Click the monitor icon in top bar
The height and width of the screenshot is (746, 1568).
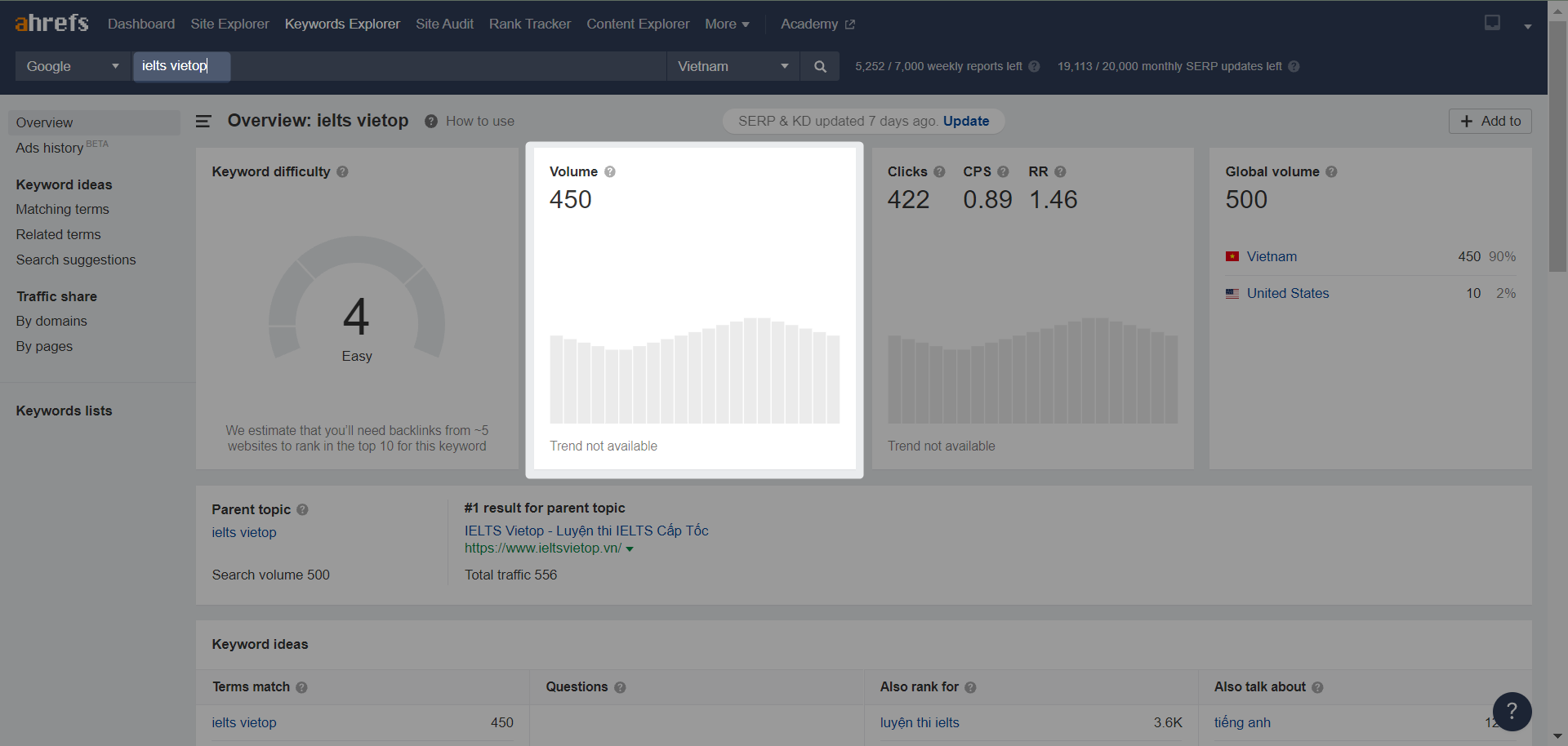[x=1492, y=23]
